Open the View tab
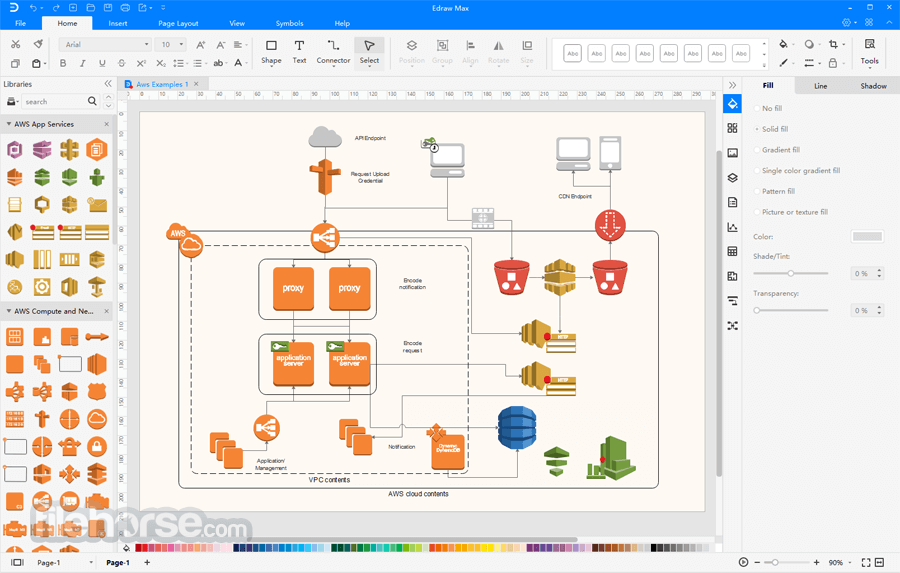 (x=237, y=23)
